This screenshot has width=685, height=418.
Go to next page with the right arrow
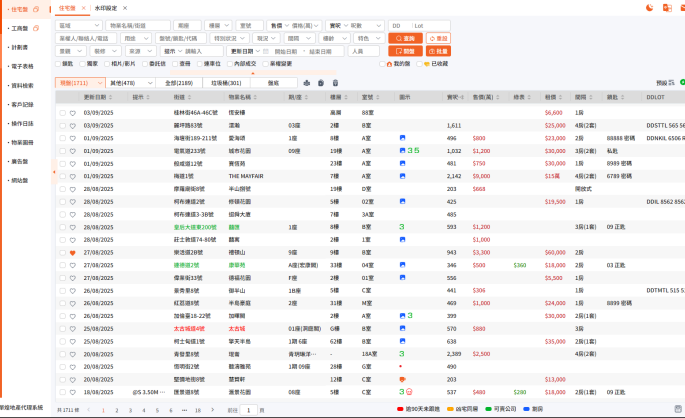[x=212, y=410]
